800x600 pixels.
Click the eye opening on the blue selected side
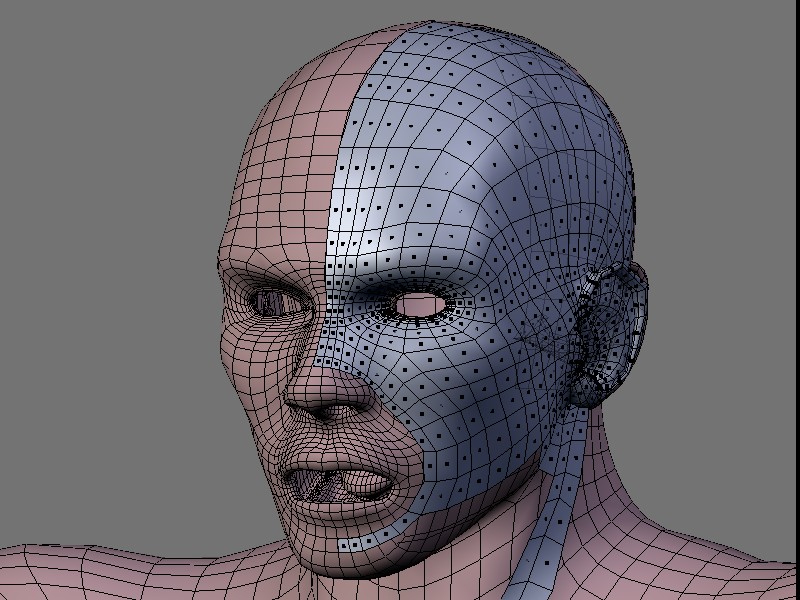[x=420, y=305]
